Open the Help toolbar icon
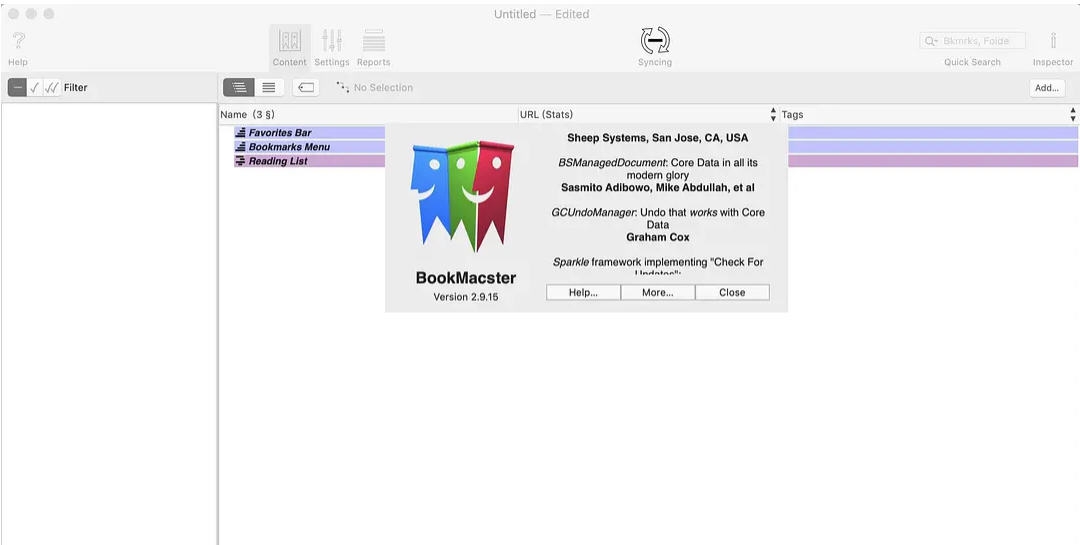This screenshot has width=1080, height=545. coord(19,41)
